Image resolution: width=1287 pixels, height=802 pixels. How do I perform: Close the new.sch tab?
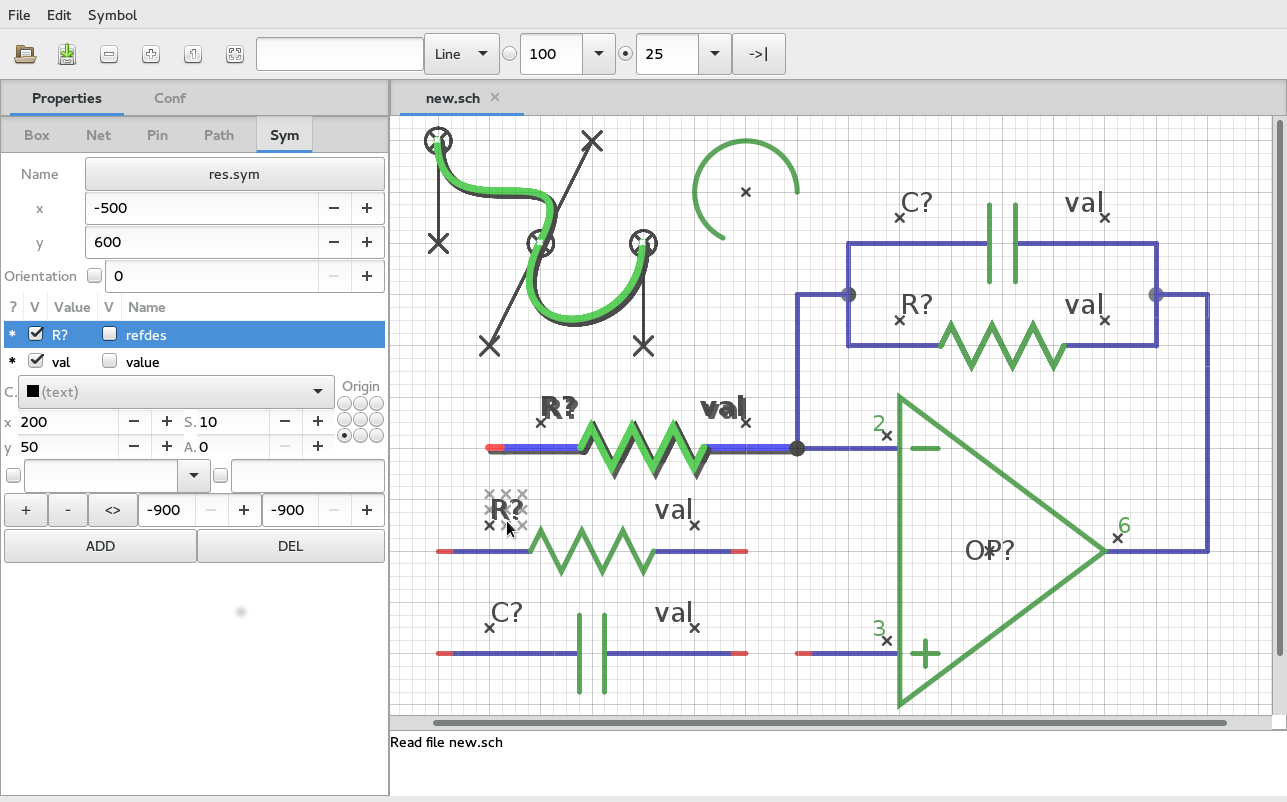point(495,97)
